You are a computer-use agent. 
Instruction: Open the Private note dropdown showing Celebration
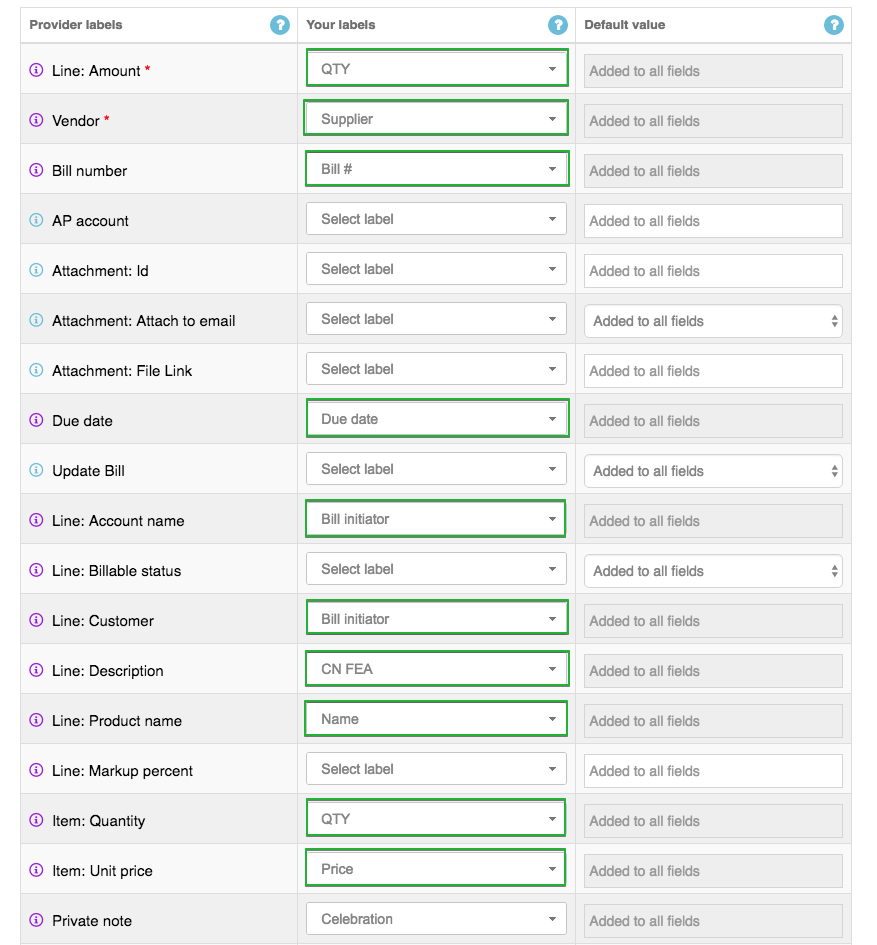(x=436, y=919)
